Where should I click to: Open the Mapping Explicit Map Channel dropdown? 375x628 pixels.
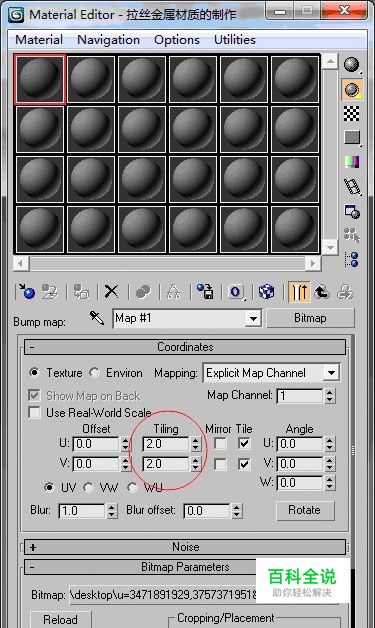pyautogui.click(x=331, y=373)
